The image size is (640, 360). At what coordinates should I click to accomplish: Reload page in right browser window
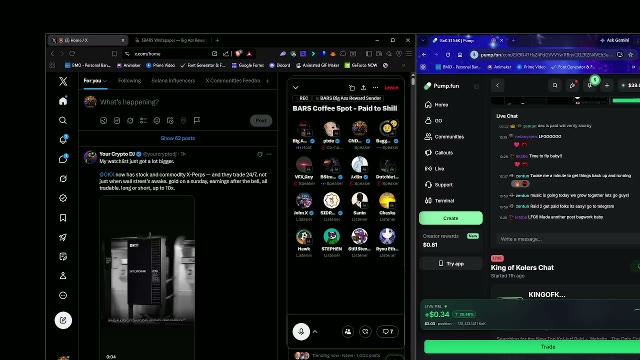point(448,55)
